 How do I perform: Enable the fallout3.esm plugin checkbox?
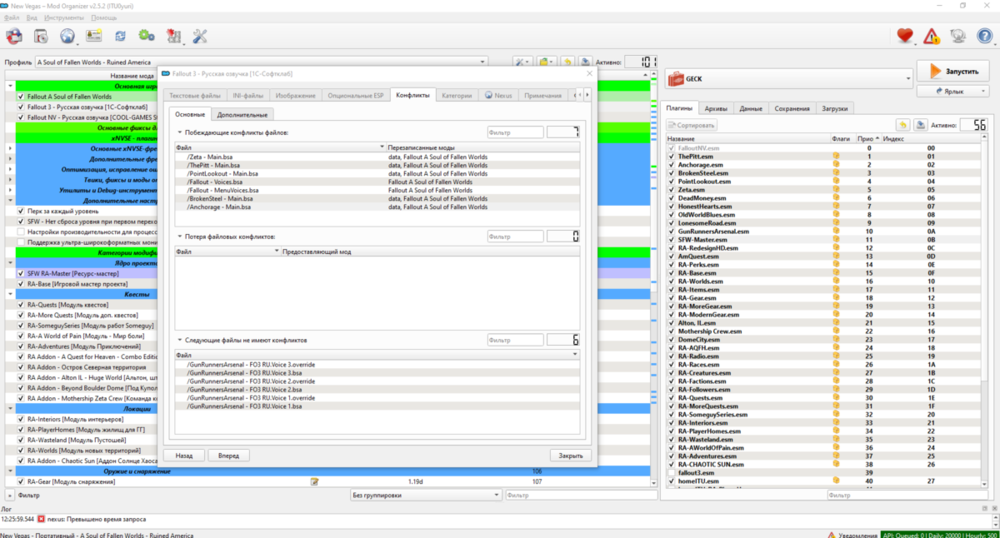pos(671,473)
